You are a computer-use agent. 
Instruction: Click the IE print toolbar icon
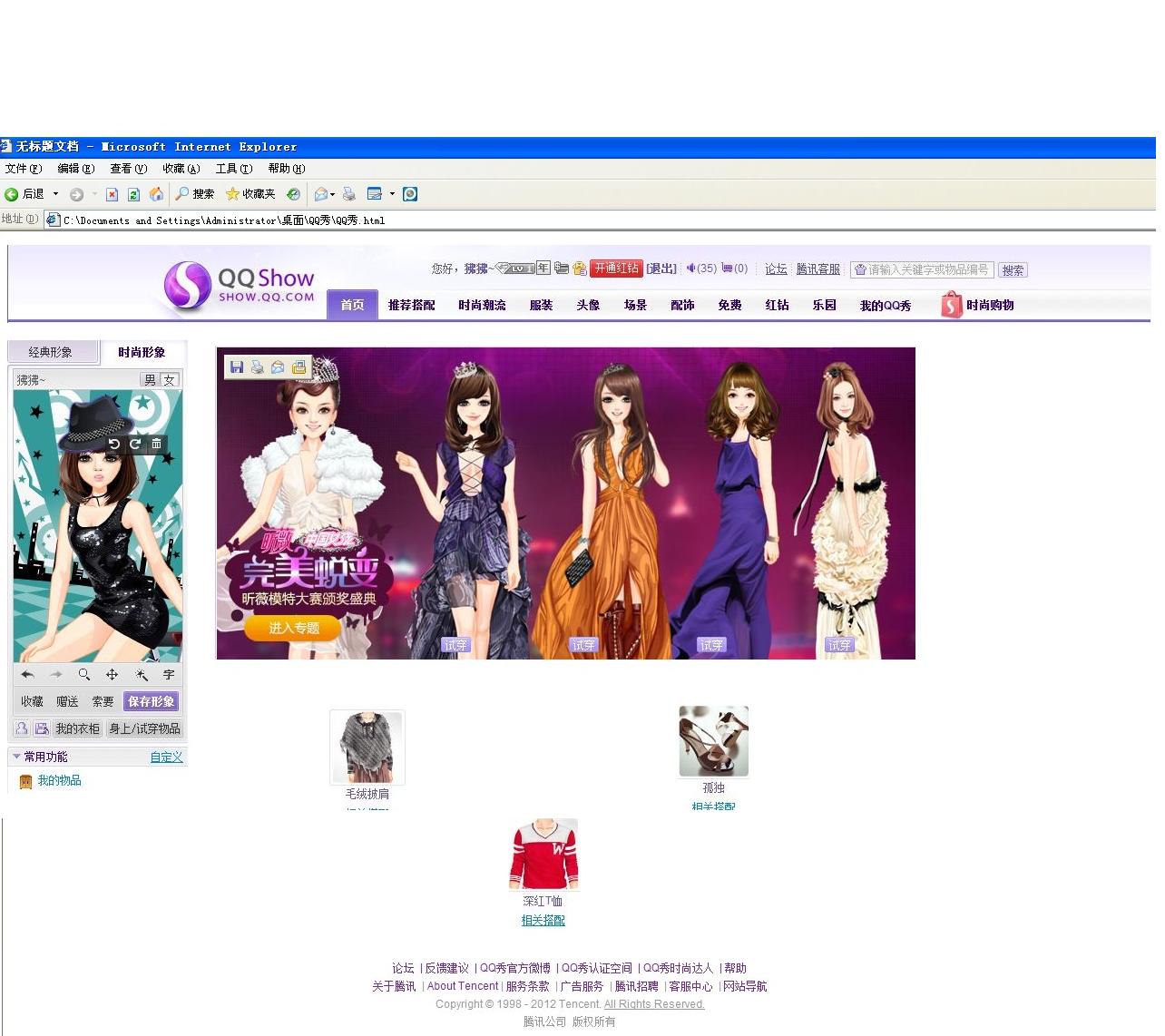click(348, 194)
